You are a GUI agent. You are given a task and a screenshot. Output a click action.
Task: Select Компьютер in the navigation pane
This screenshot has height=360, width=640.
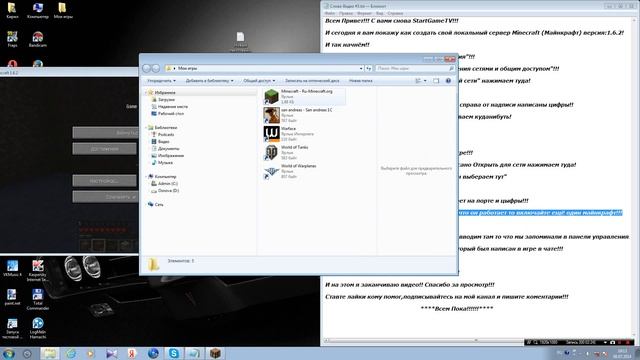coord(162,176)
